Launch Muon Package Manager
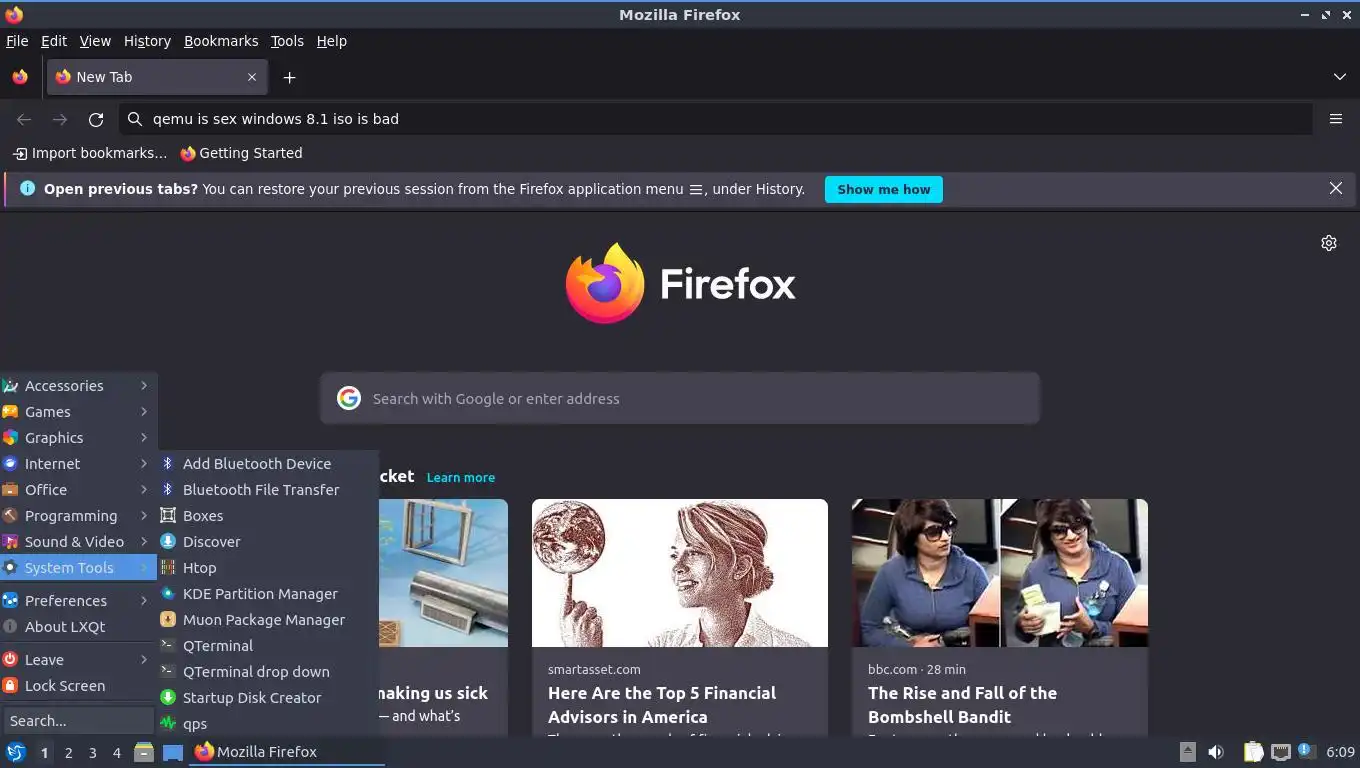1360x768 pixels. (x=268, y=620)
